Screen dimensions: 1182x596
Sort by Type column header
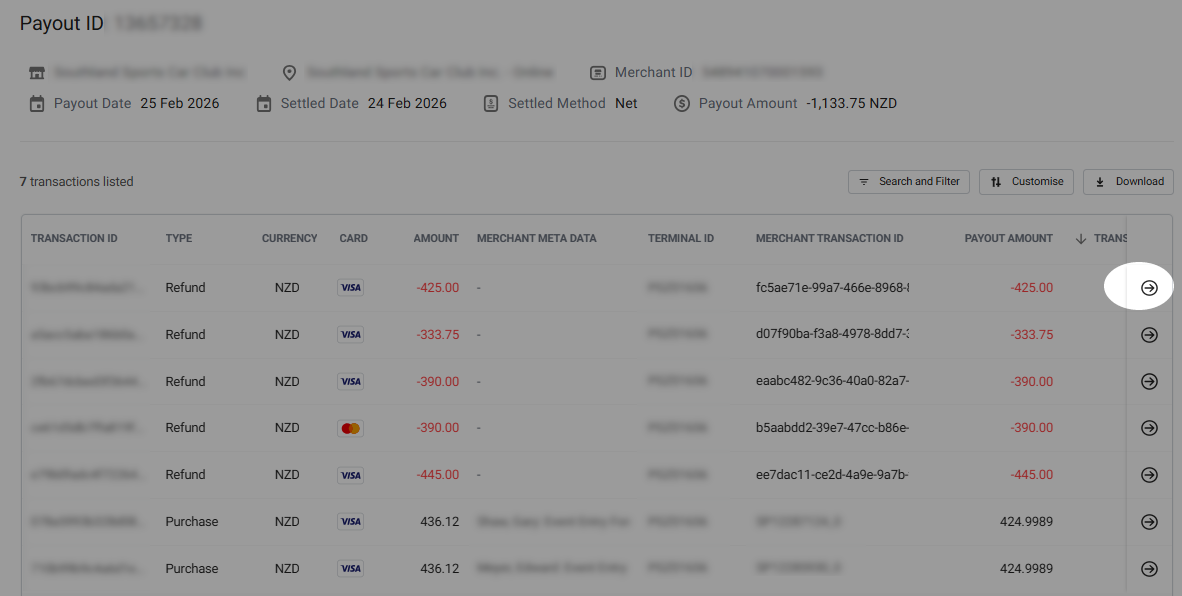[179, 238]
